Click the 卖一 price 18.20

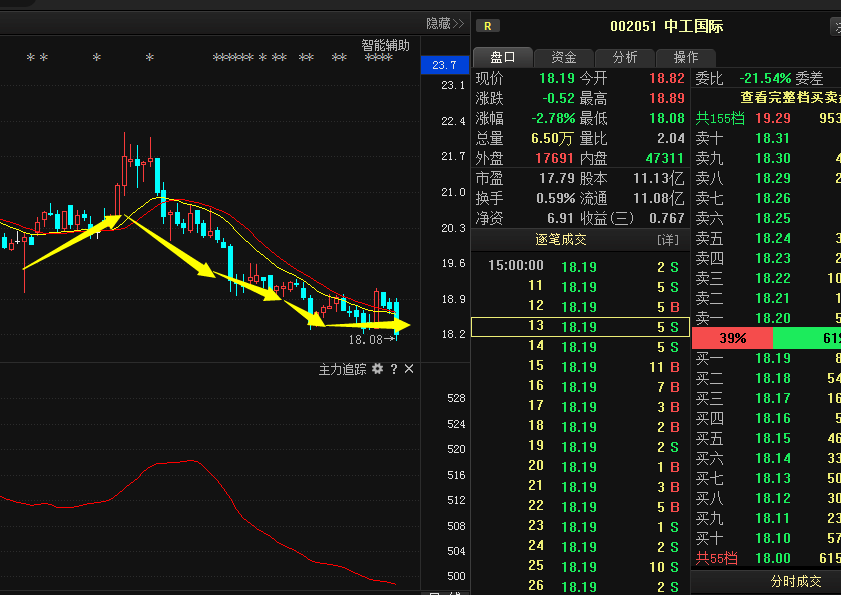click(x=772, y=318)
